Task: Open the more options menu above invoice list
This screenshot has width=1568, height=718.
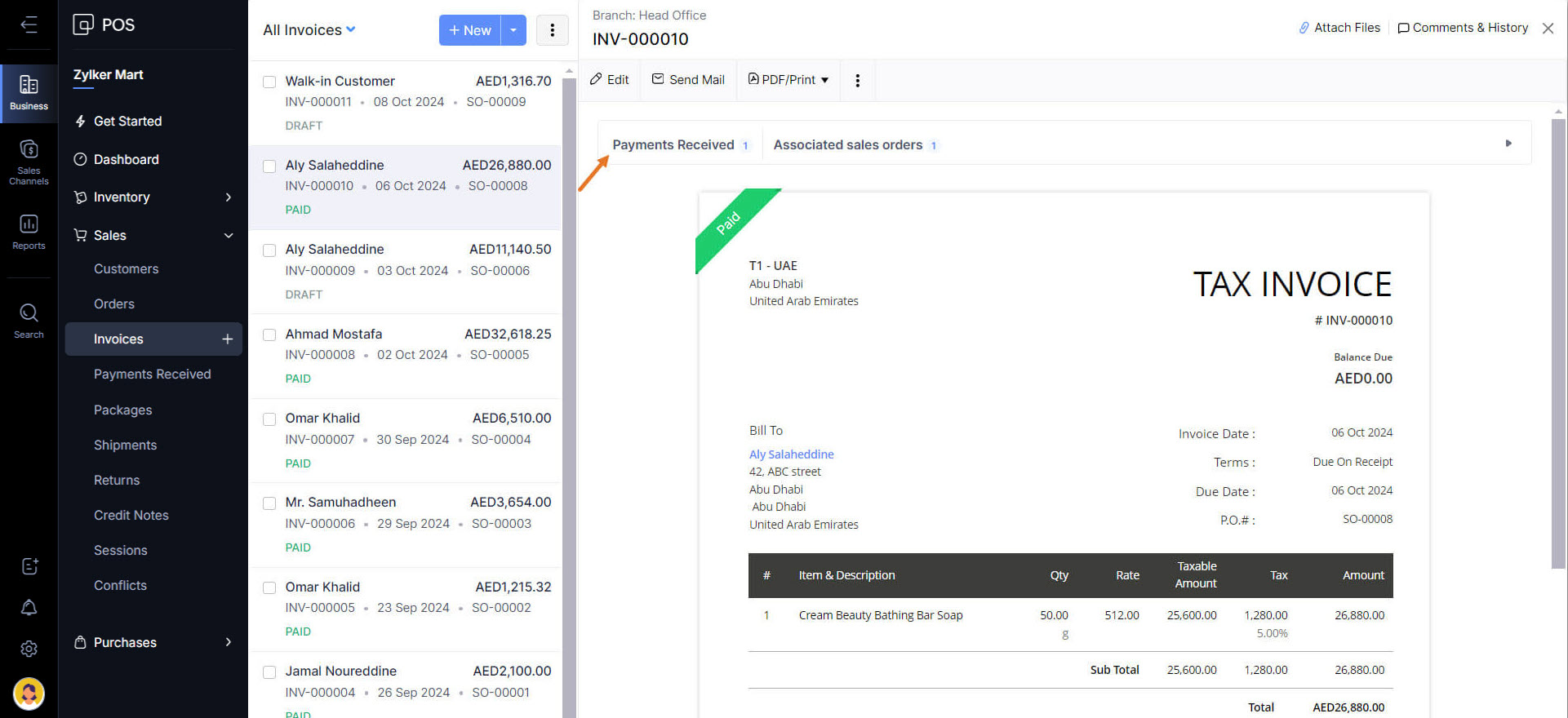Action: coord(553,30)
